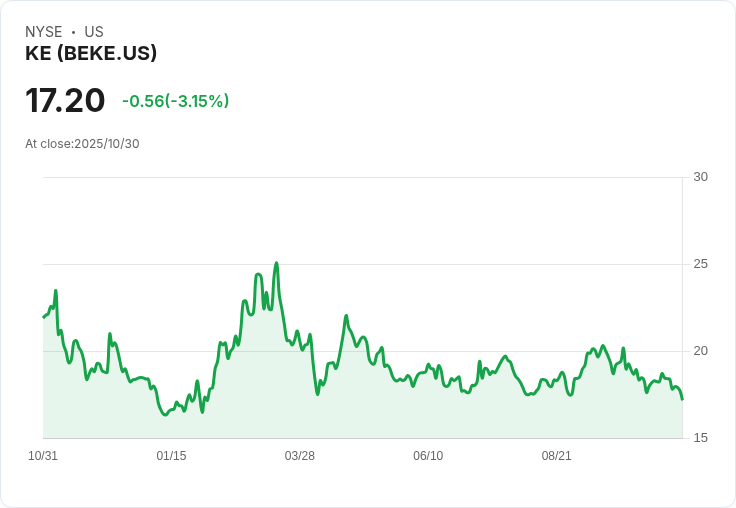The width and height of the screenshot is (736, 508).
Task: Select the 20 y-axis label
Action: tap(700, 351)
